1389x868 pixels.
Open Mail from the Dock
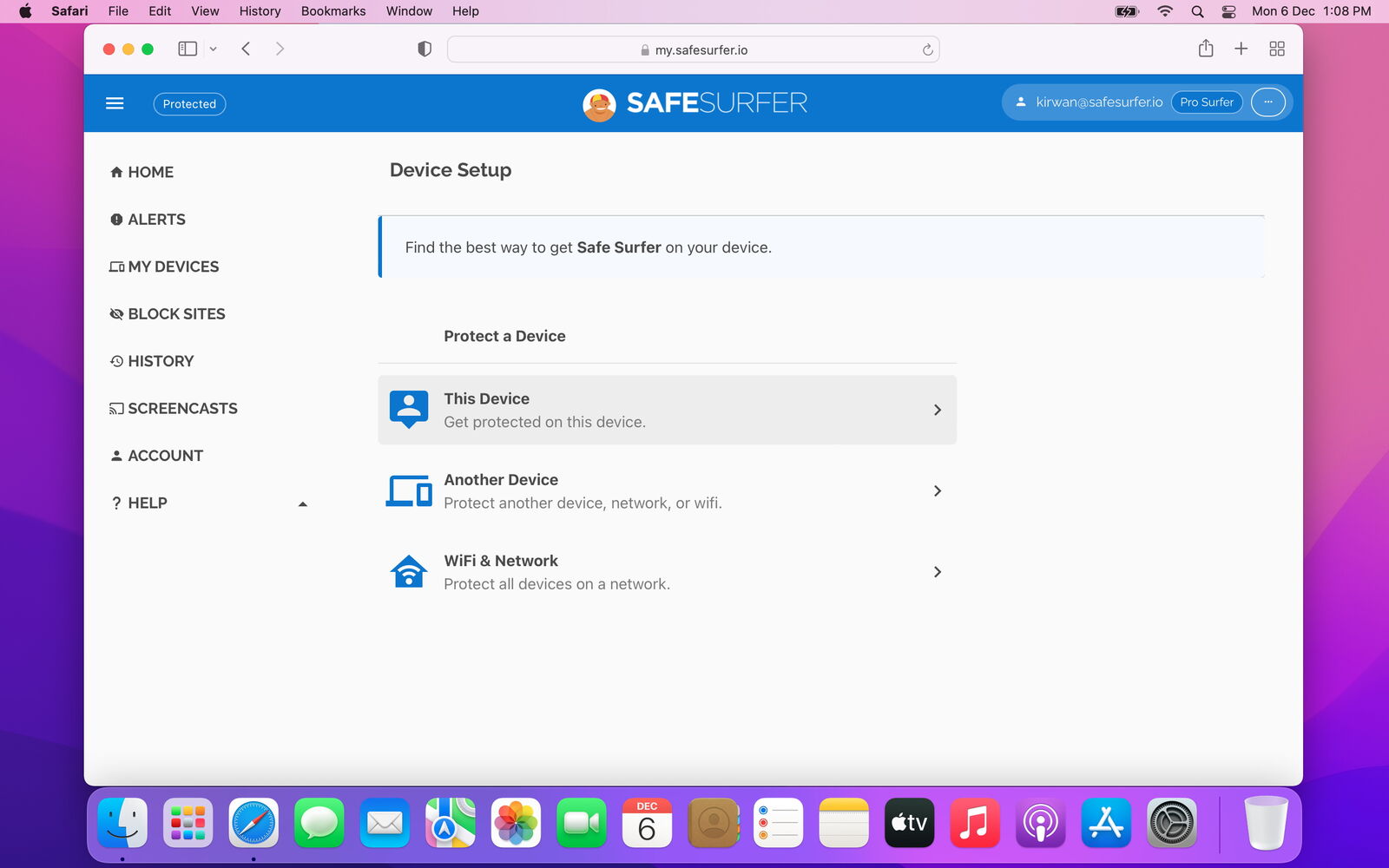pyautogui.click(x=385, y=822)
